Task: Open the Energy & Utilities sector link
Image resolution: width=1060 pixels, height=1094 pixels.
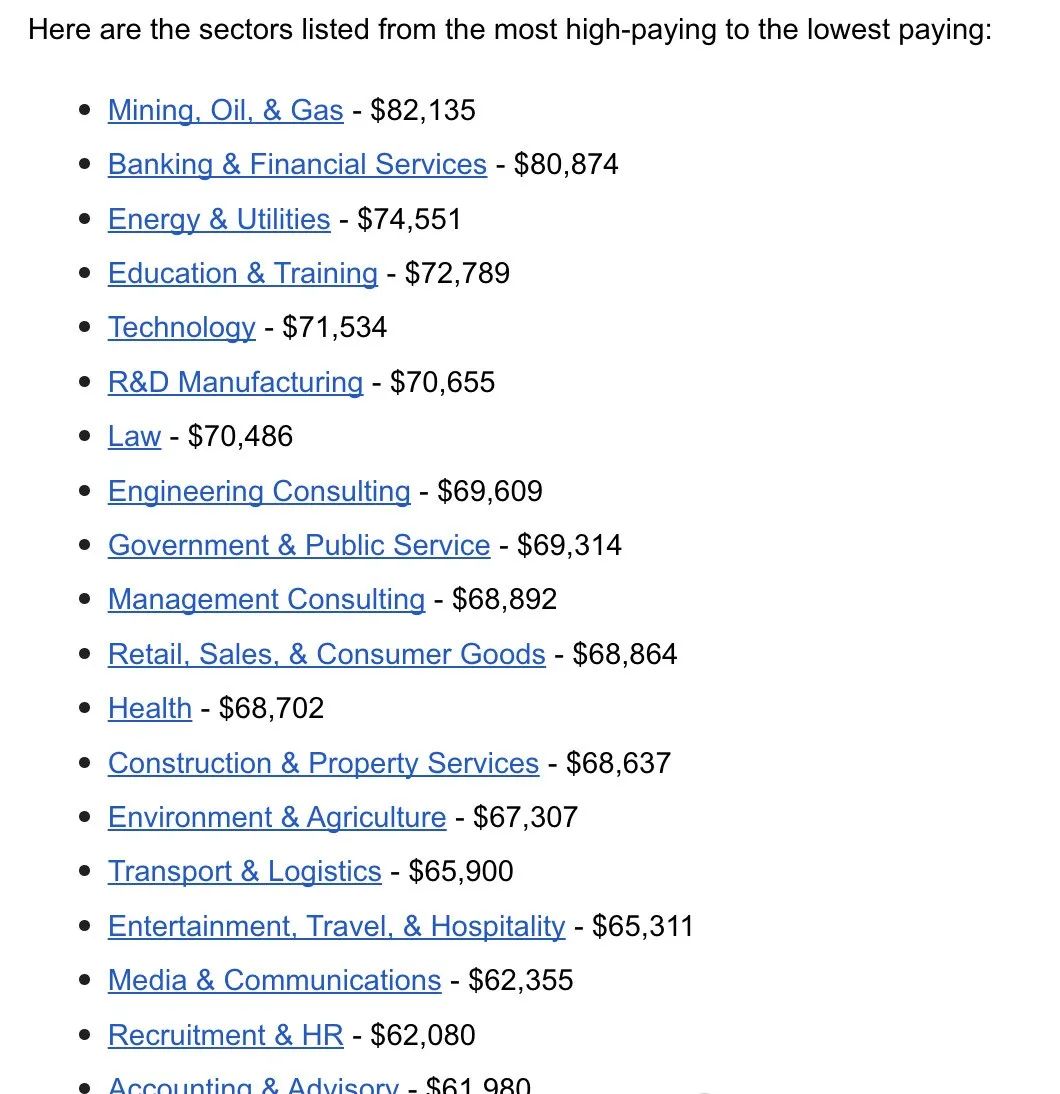Action: coord(219,219)
